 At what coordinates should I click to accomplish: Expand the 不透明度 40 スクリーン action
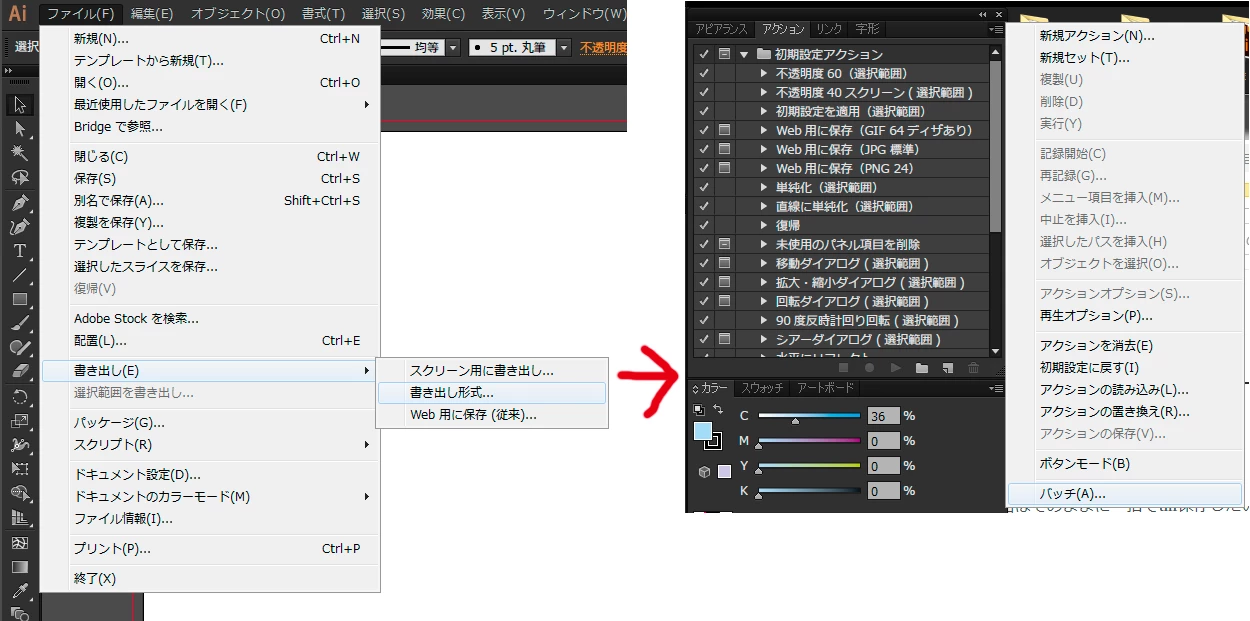coord(763,92)
